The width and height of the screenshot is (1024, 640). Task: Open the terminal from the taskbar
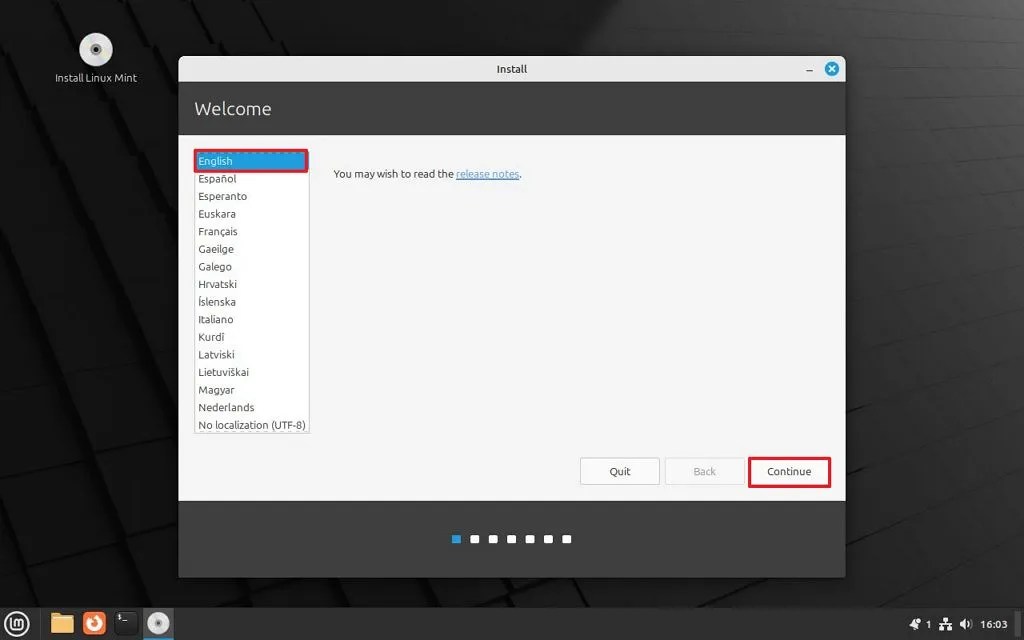point(125,622)
